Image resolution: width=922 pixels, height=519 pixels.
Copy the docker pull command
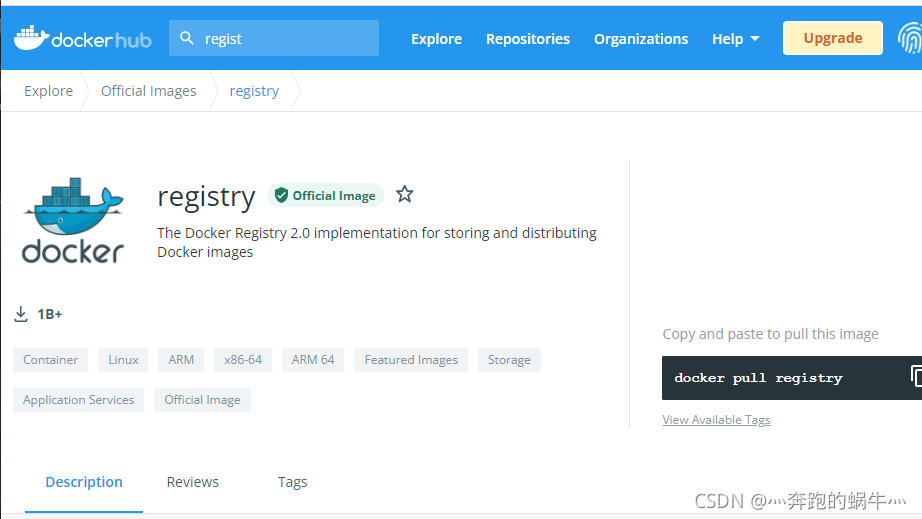click(x=916, y=376)
